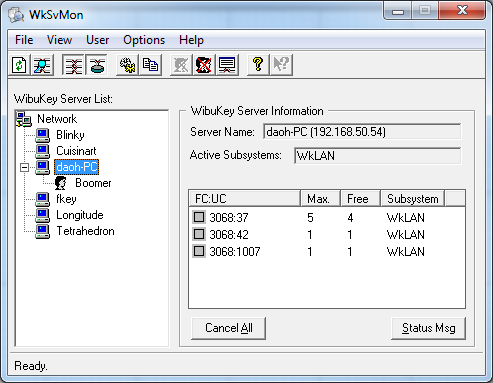The width and height of the screenshot is (493, 383).
Task: Open the Options menu
Action: 144,40
